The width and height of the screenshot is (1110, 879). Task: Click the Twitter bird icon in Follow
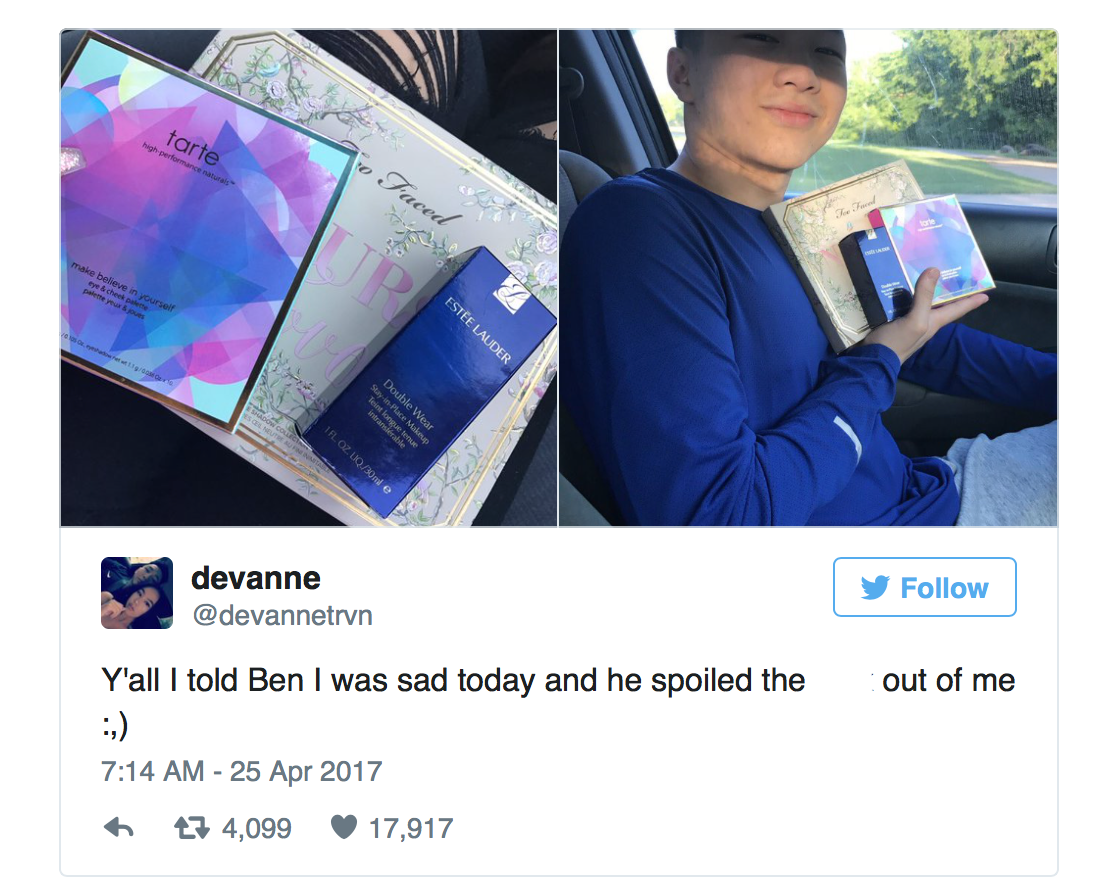click(x=875, y=587)
